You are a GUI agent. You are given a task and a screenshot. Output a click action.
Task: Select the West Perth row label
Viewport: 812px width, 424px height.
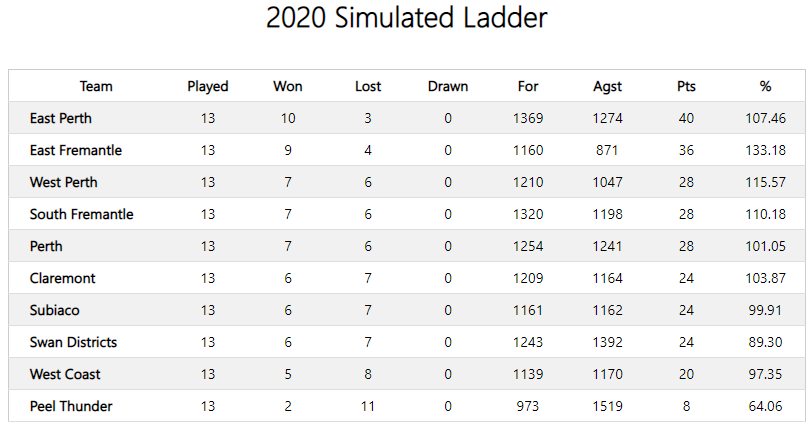coord(63,182)
